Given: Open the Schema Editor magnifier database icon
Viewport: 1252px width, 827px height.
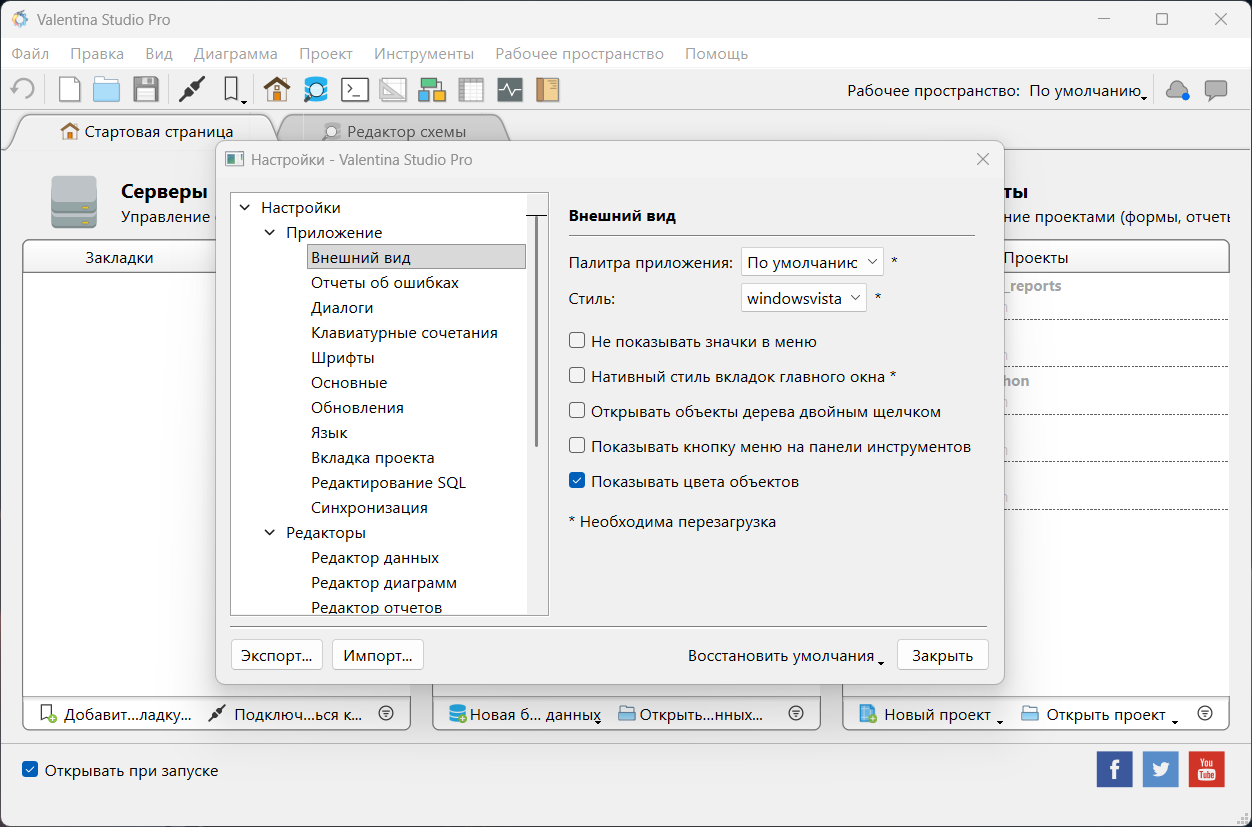Looking at the screenshot, I should coord(316,90).
